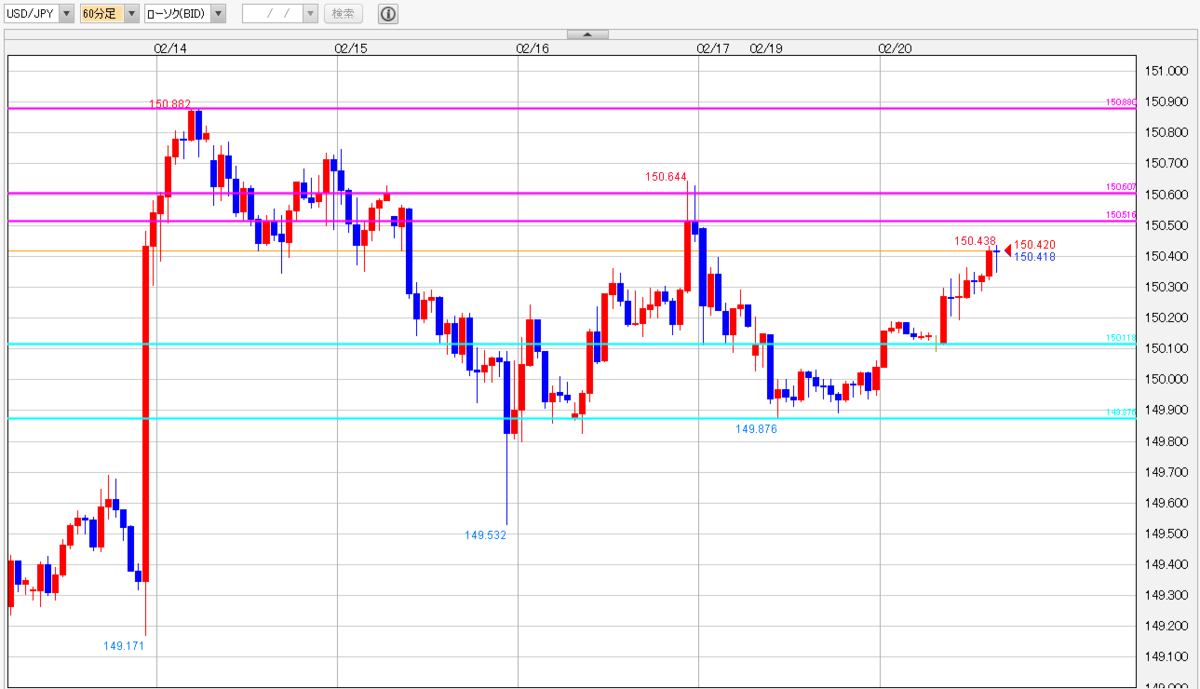Click the 02/16 date axis label
Image resolution: width=1200 pixels, height=689 pixels.
[533, 47]
